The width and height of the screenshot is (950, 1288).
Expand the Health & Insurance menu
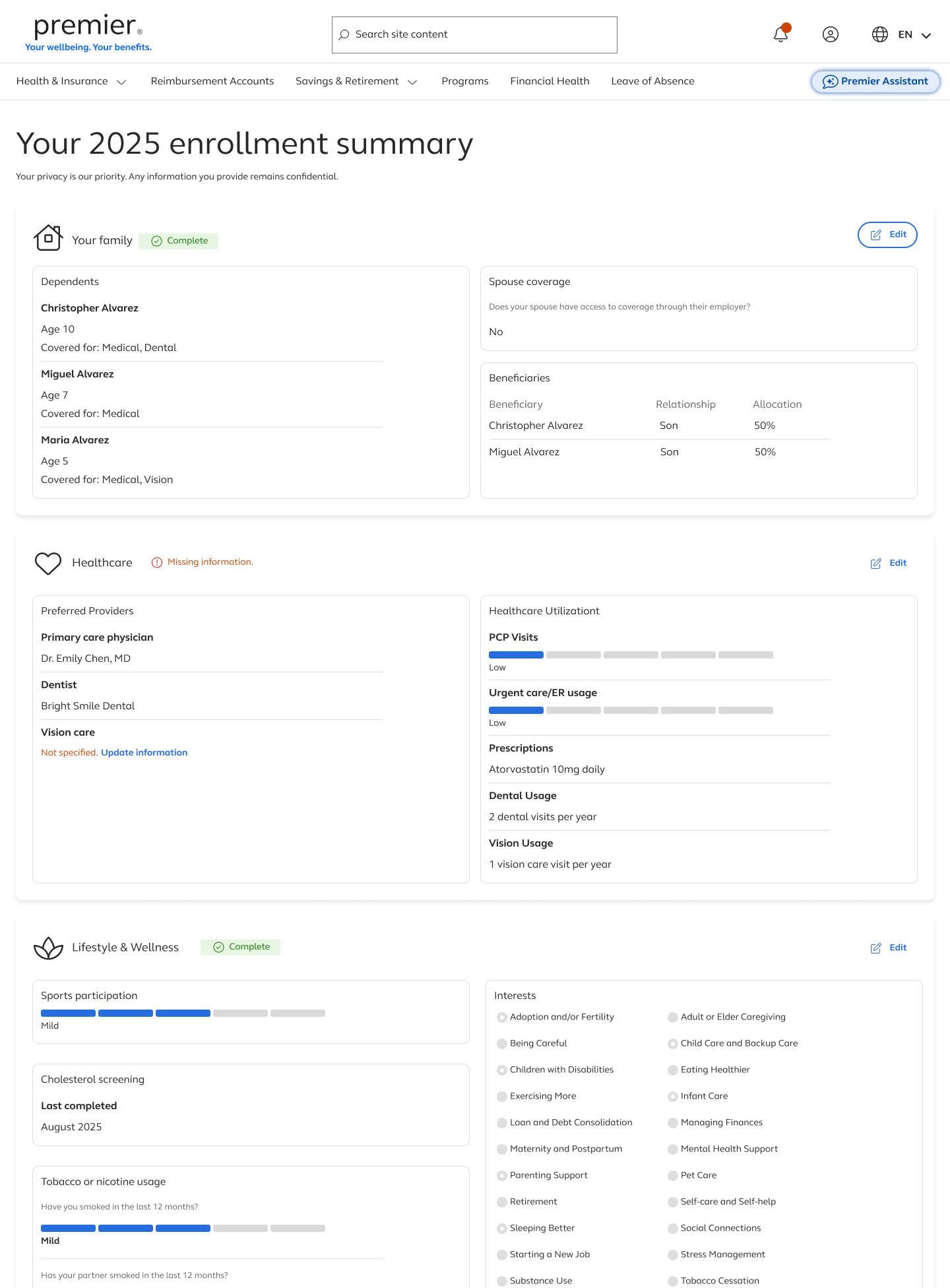[x=71, y=81]
